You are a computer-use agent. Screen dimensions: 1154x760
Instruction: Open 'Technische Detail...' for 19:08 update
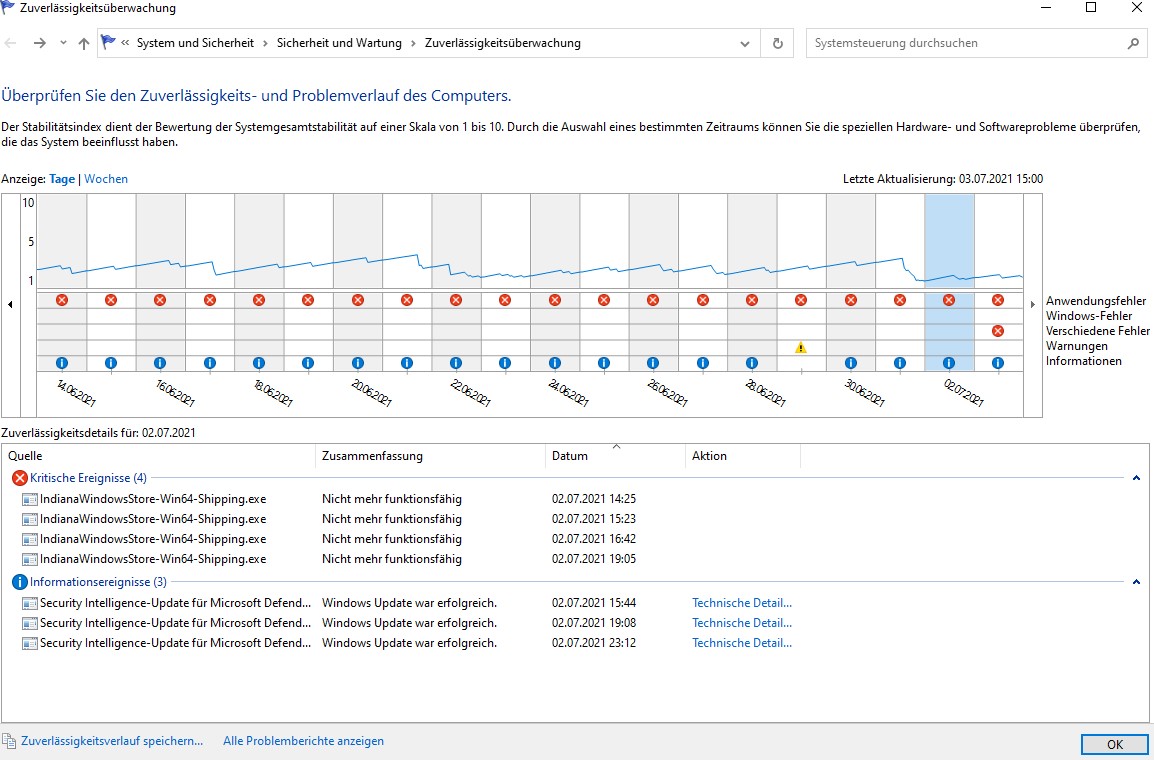[x=742, y=623]
